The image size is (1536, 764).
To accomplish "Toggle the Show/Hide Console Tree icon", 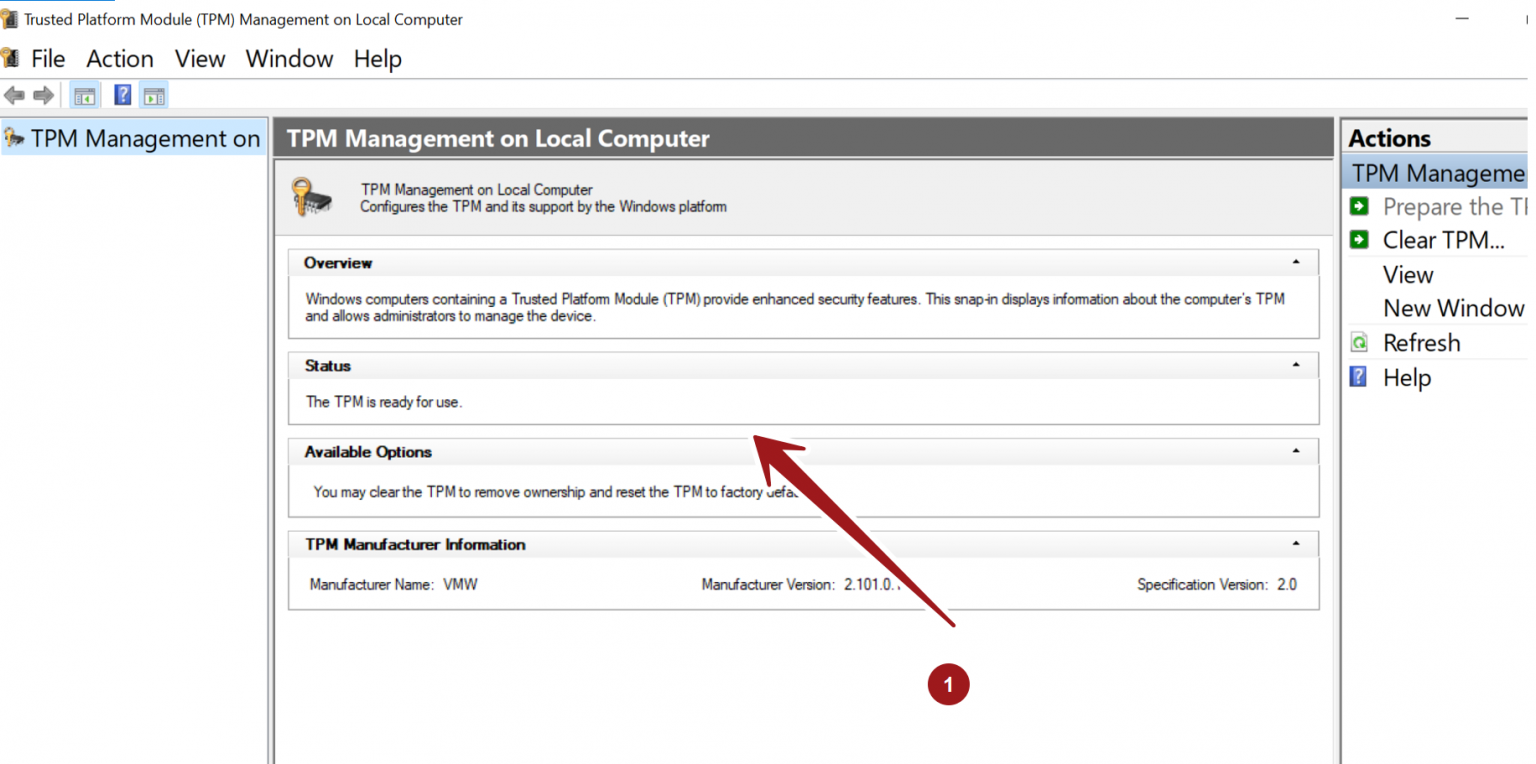I will click(85, 95).
